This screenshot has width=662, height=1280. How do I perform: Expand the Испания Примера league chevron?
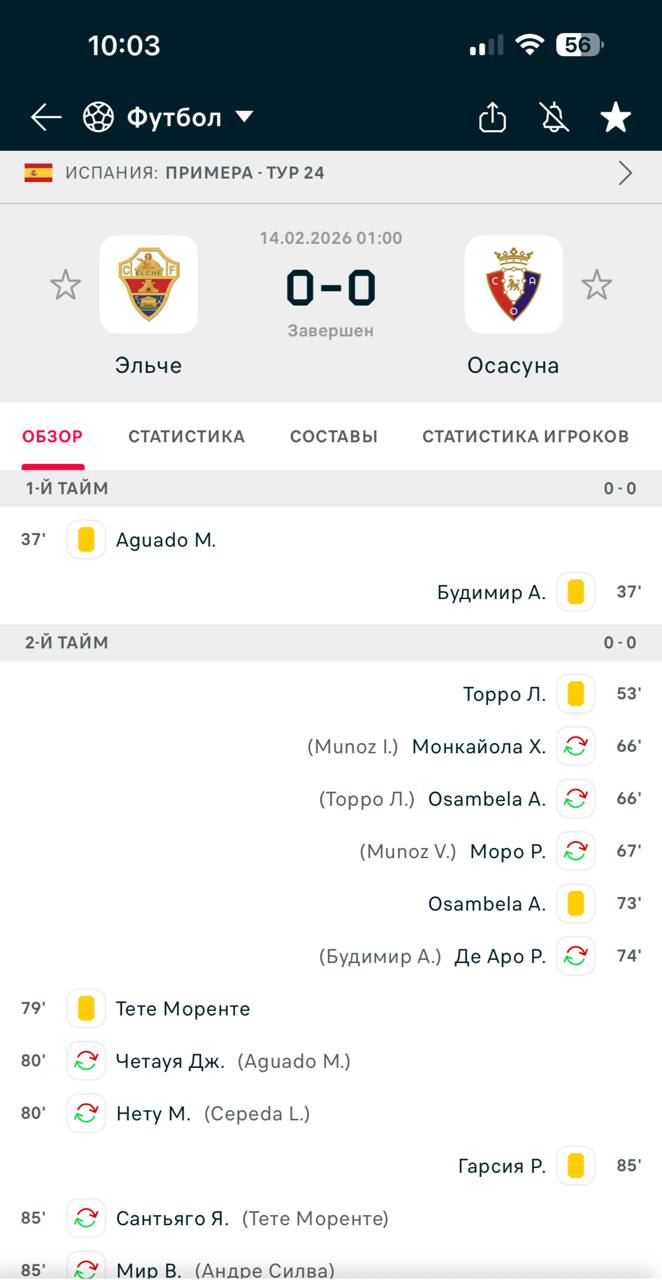coord(626,173)
